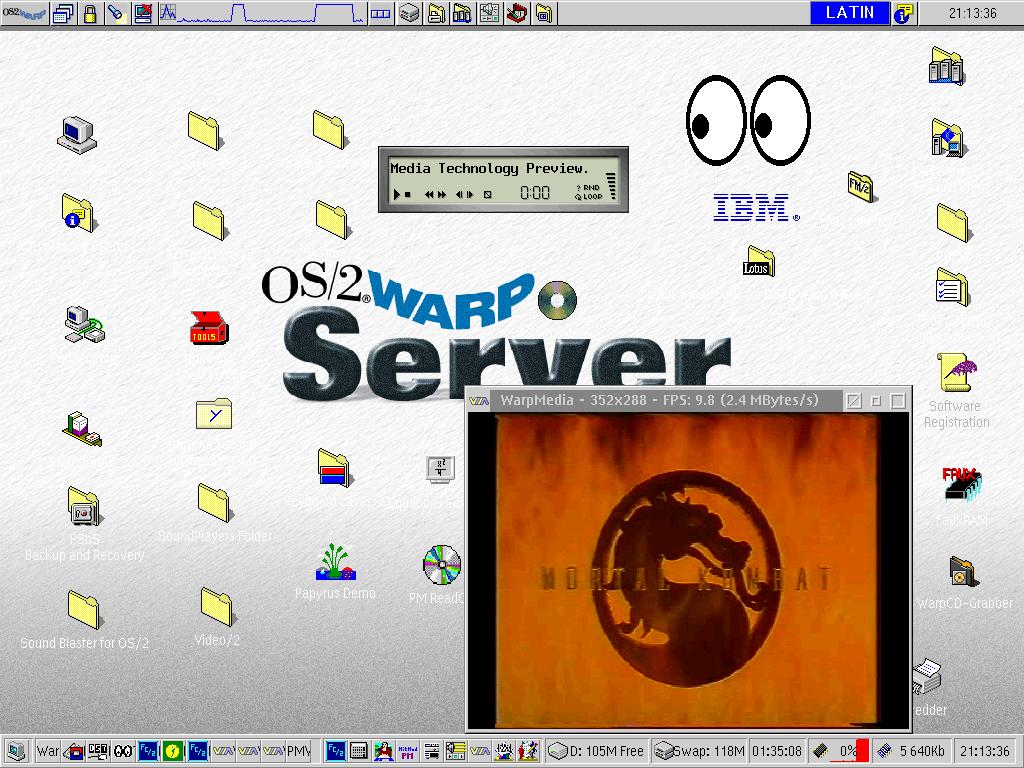Open the Software Registration icon
This screenshot has height=768, width=1024.
click(x=956, y=389)
